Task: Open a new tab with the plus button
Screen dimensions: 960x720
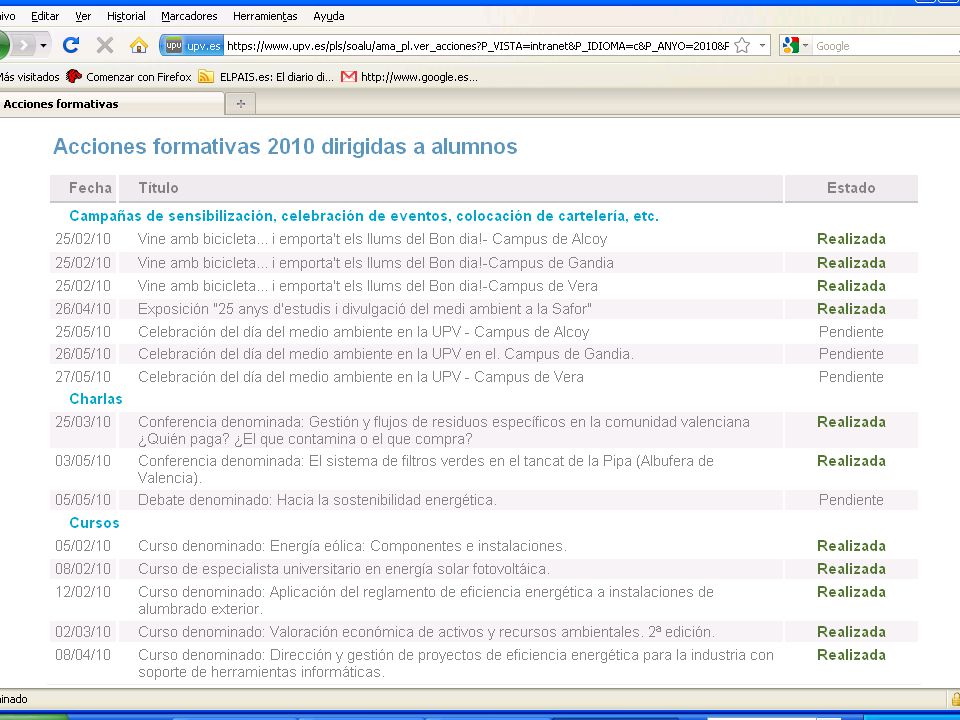Action: pyautogui.click(x=241, y=104)
